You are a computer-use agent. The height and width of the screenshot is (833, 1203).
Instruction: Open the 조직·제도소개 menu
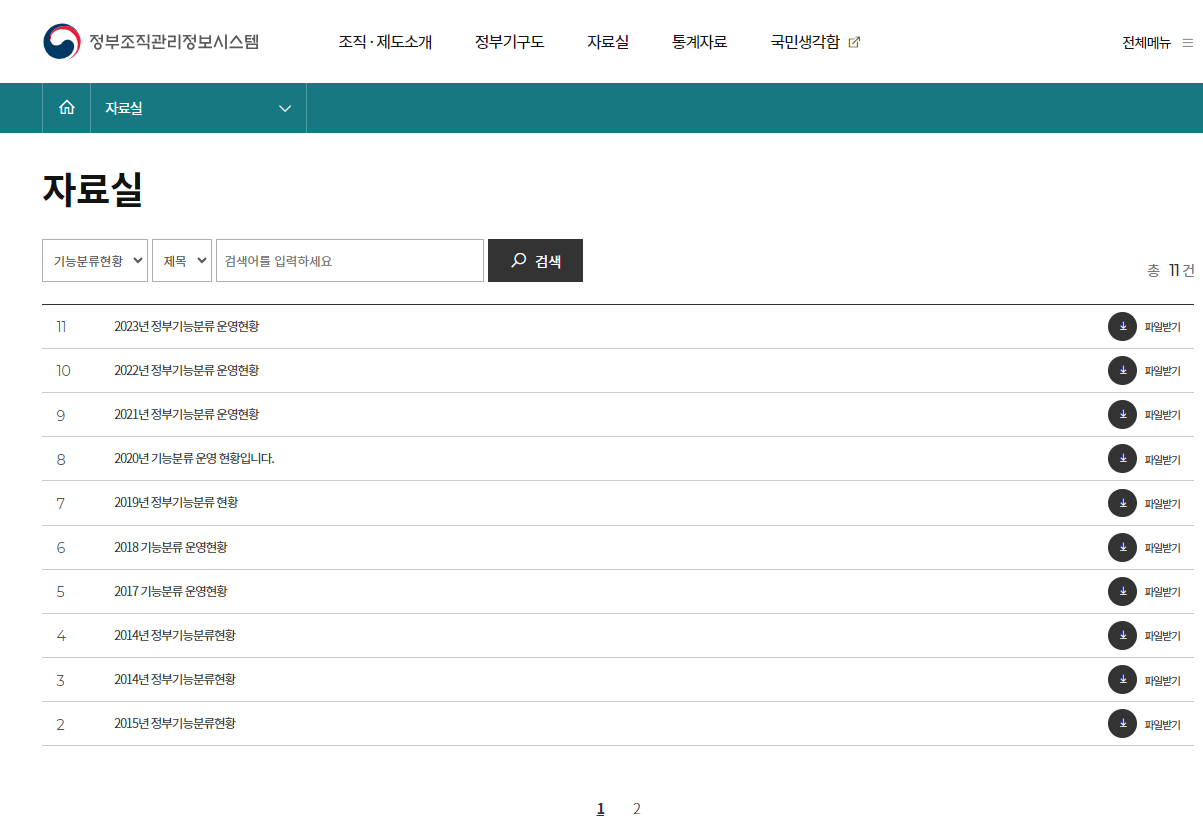click(x=385, y=42)
